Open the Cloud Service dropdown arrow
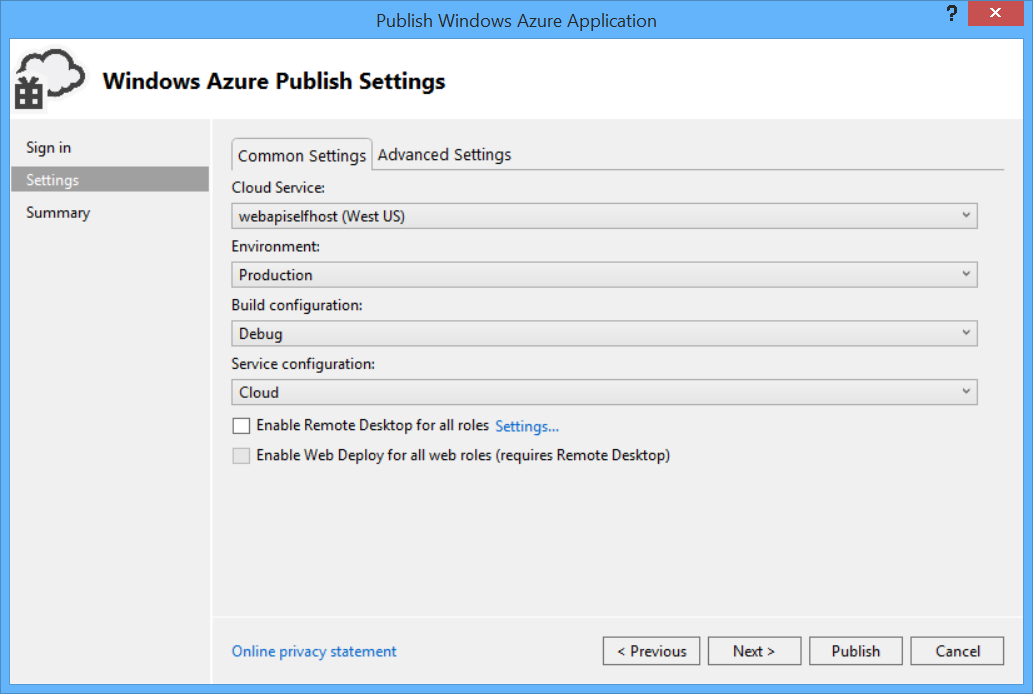Image resolution: width=1033 pixels, height=694 pixels. [966, 215]
